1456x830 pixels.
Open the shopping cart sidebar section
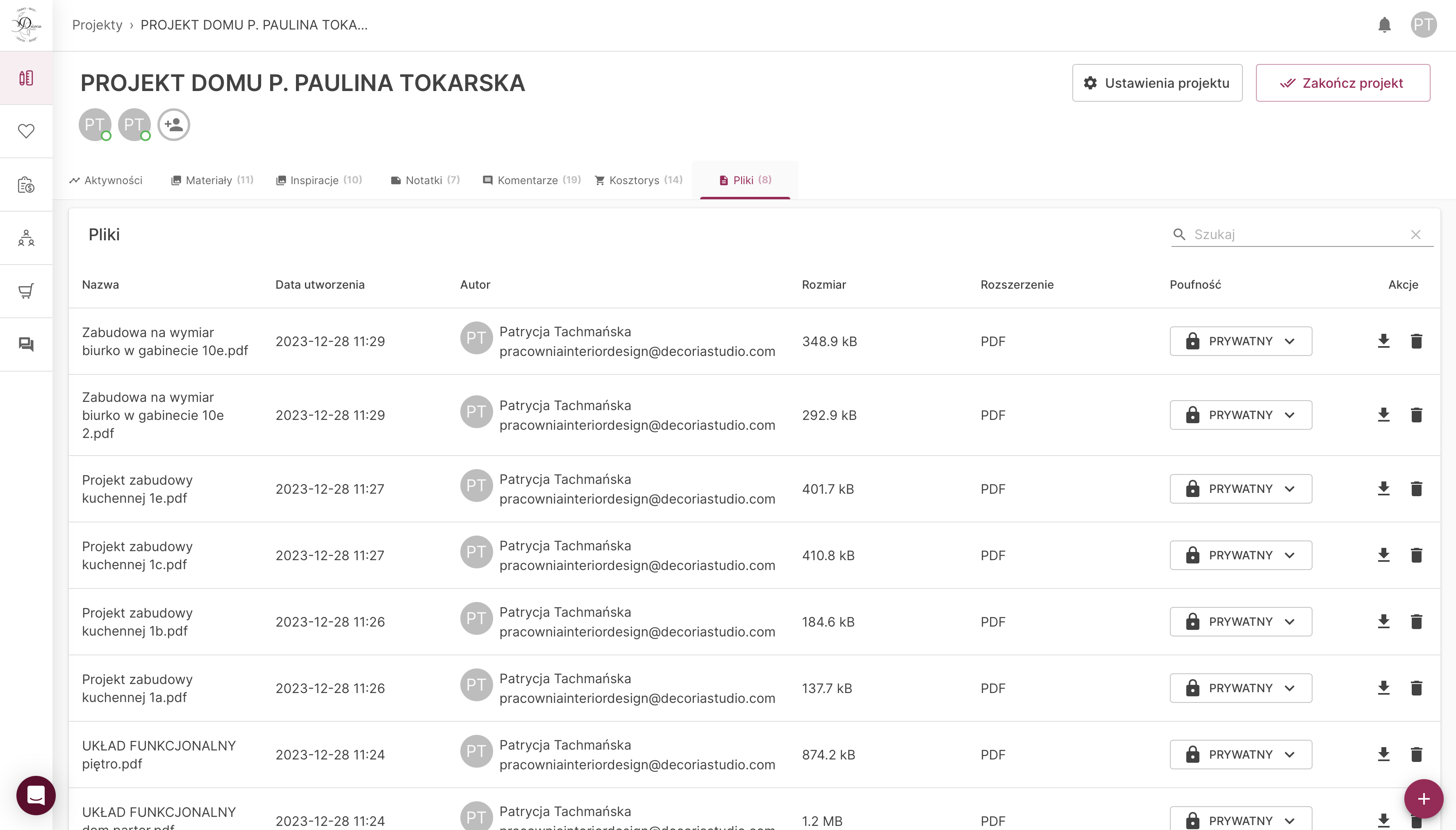click(26, 291)
